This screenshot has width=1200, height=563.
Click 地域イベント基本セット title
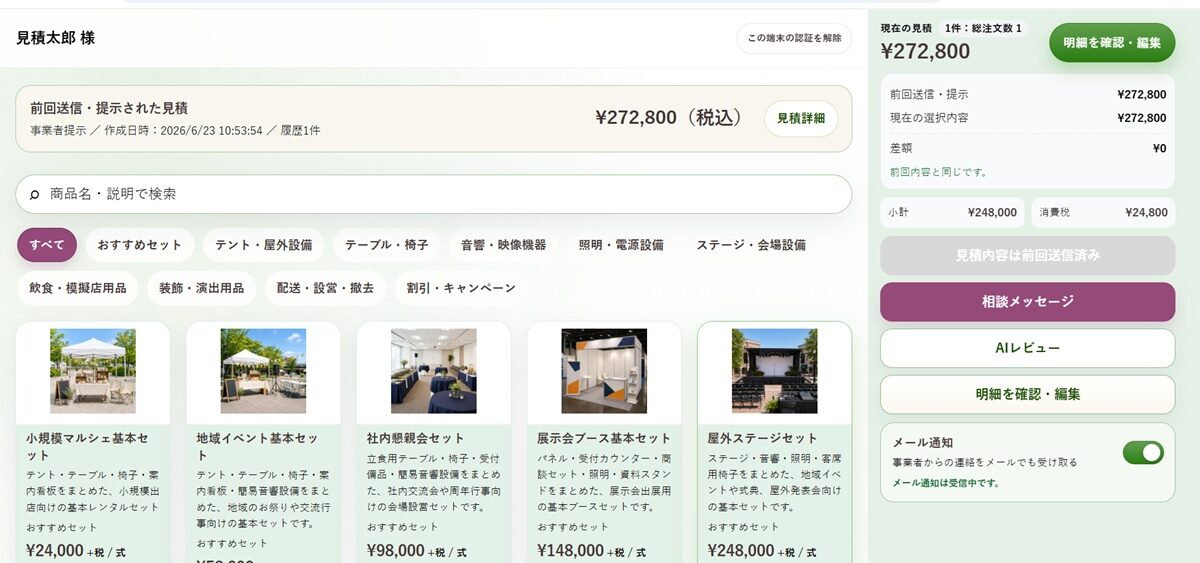pyautogui.click(x=258, y=446)
